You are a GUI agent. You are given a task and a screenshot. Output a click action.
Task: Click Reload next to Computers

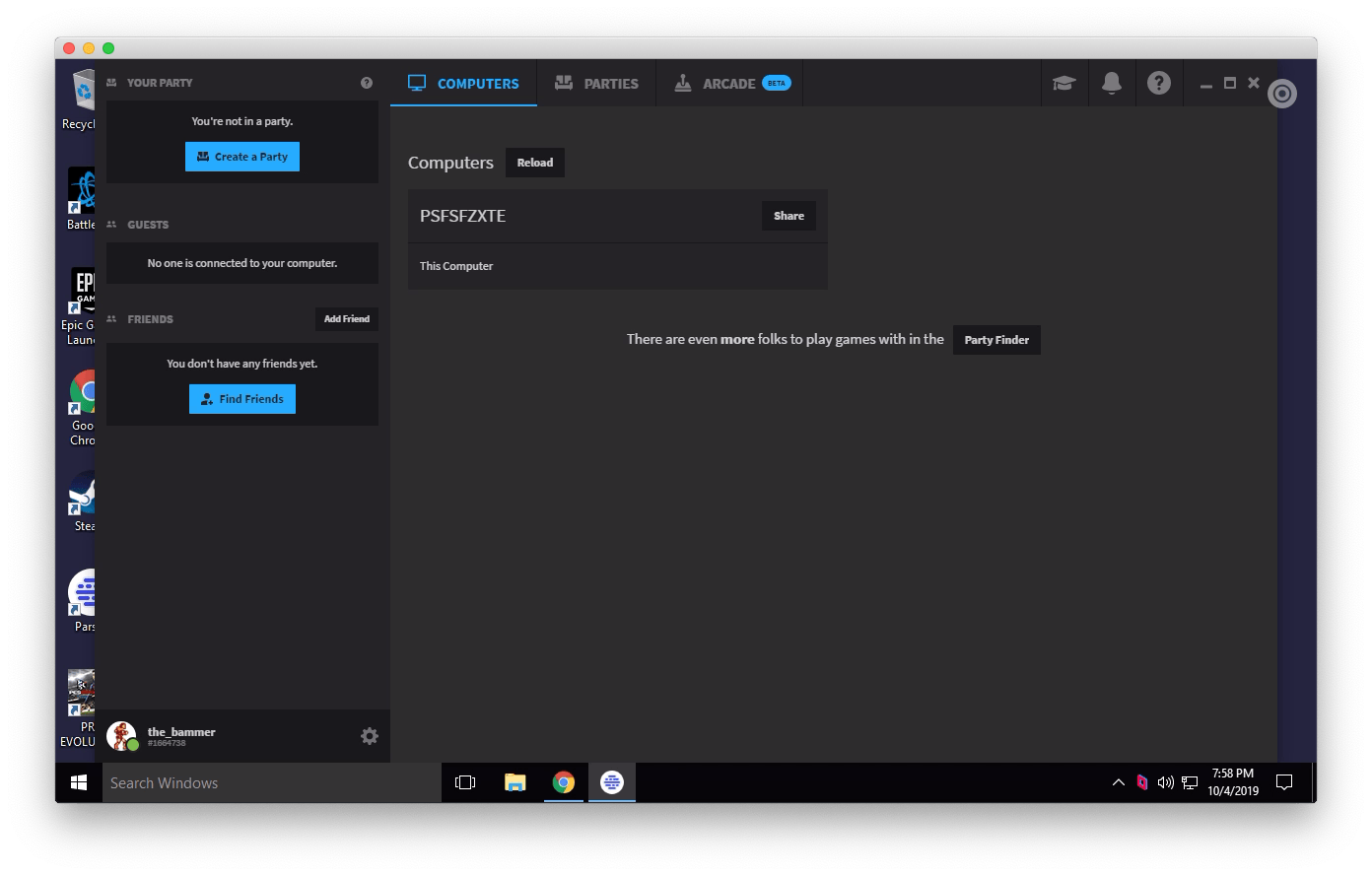(x=535, y=163)
